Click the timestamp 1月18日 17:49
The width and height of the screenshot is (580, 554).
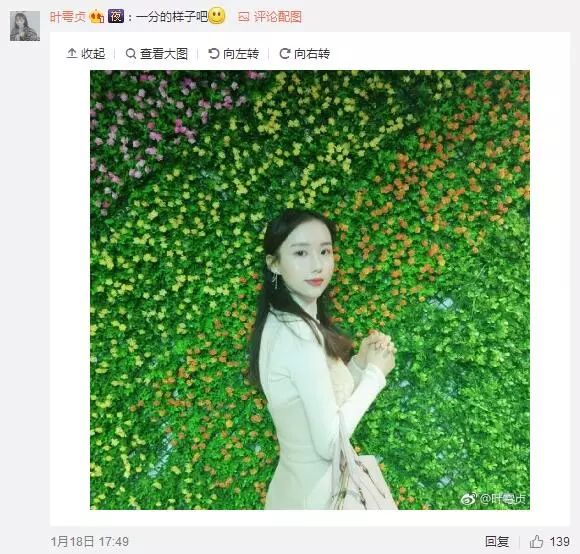[90, 542]
